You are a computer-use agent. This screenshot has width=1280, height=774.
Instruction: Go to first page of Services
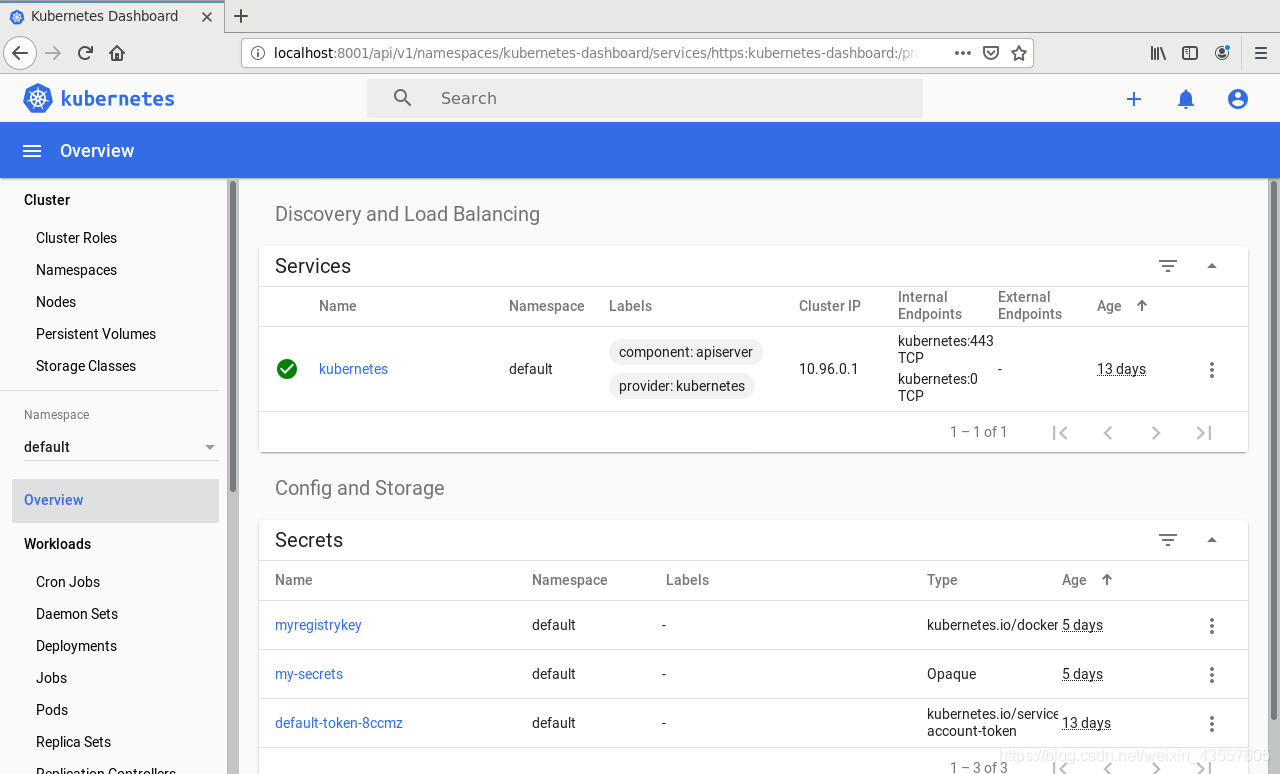[x=1060, y=433]
